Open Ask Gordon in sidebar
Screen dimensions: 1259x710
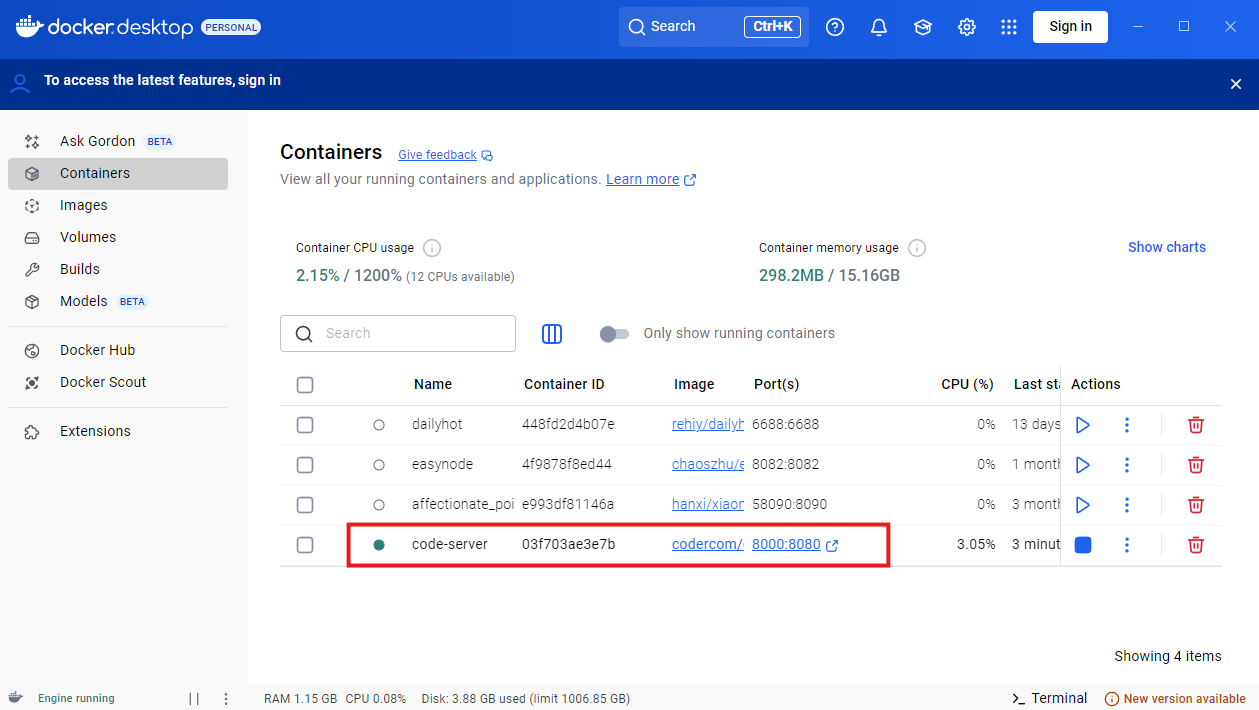click(x=118, y=142)
